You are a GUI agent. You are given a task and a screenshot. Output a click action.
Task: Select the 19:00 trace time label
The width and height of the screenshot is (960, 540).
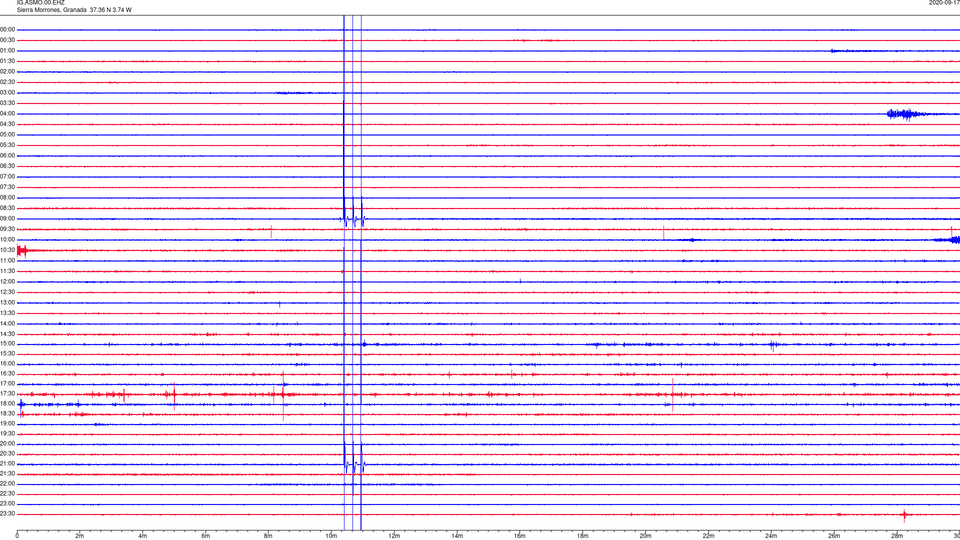[7, 424]
